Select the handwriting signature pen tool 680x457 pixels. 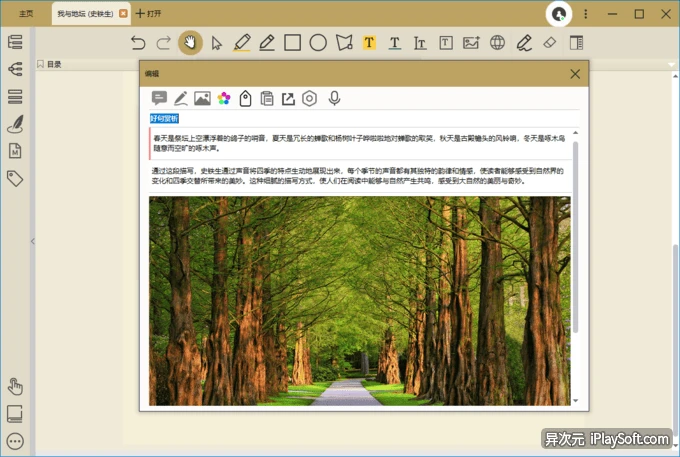click(524, 43)
